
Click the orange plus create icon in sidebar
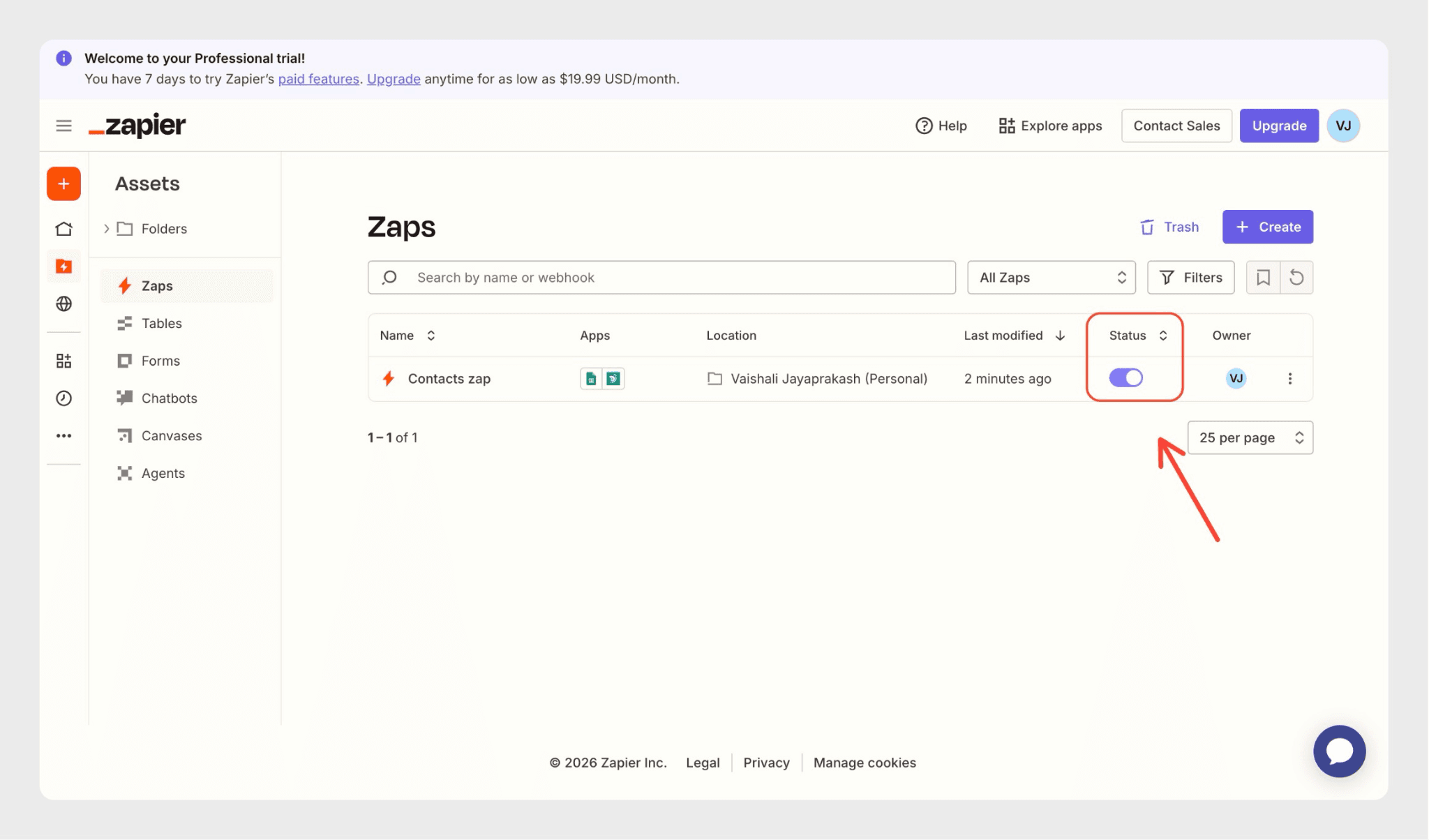coord(63,184)
